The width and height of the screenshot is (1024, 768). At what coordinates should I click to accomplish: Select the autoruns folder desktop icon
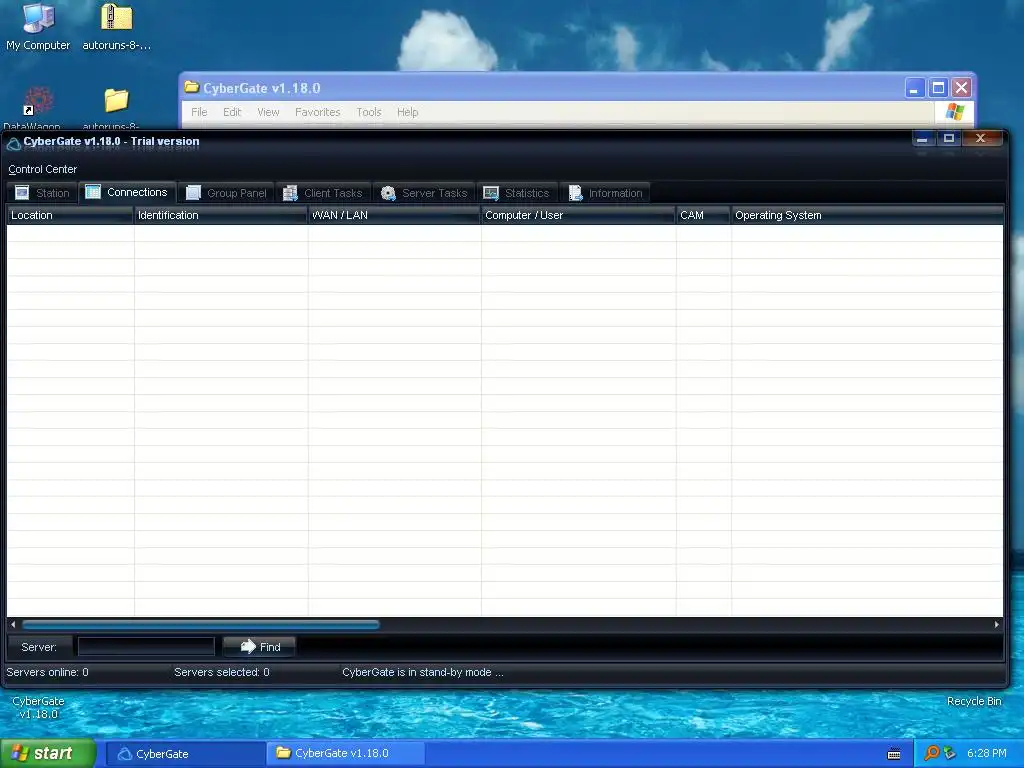(116, 108)
